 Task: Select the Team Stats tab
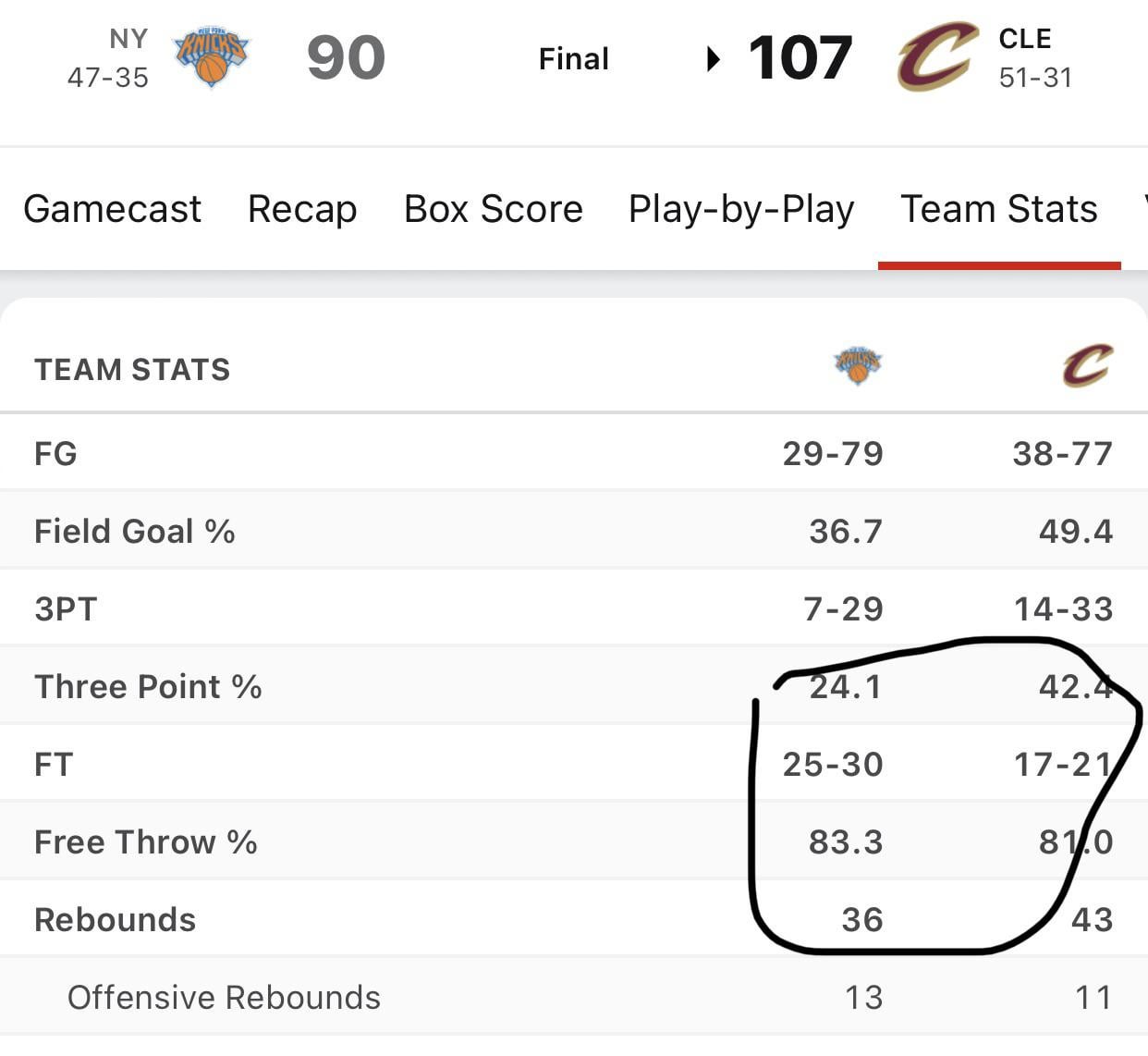coord(999,209)
